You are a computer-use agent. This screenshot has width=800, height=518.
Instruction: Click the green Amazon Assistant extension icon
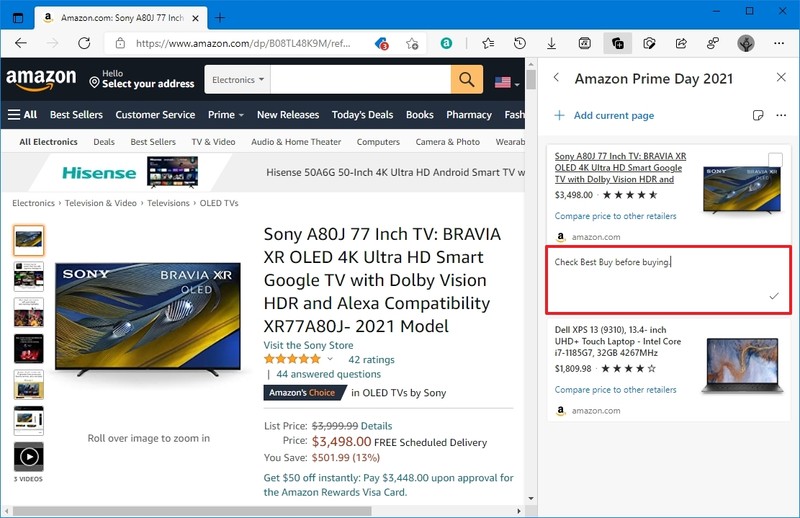446,43
